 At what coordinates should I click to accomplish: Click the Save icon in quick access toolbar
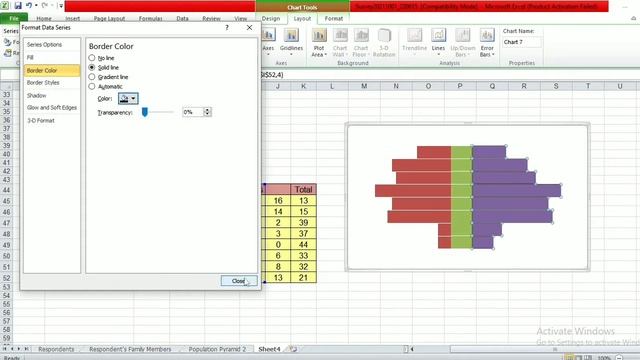tap(18, 6)
